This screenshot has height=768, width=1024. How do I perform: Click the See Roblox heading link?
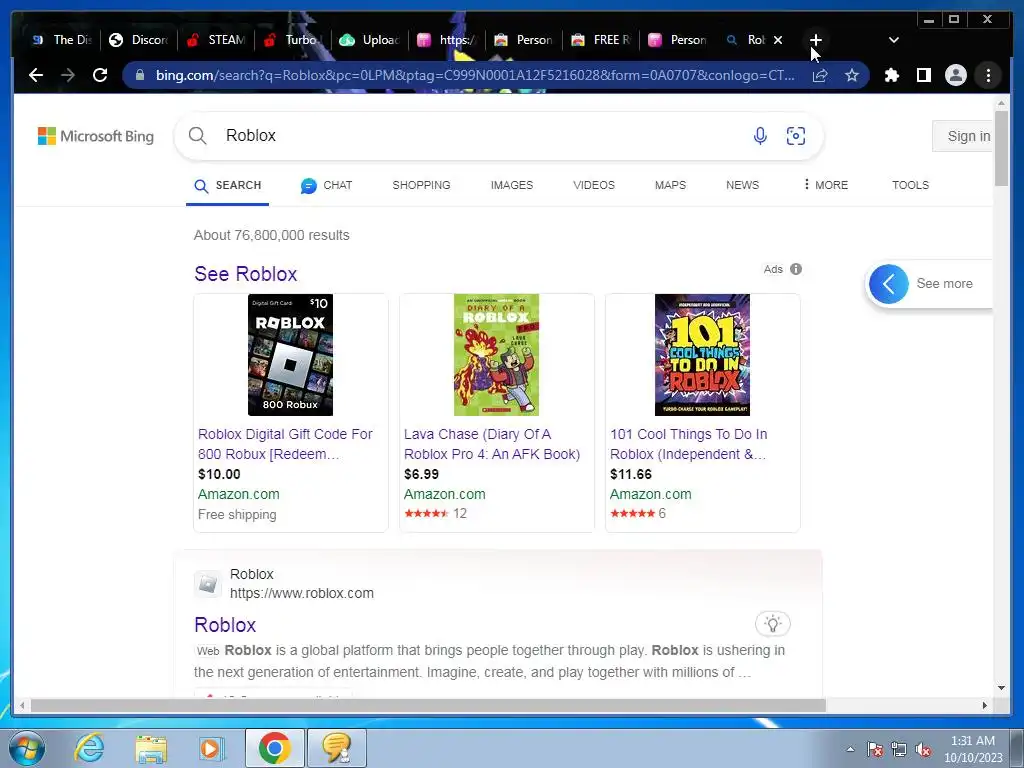coord(246,274)
